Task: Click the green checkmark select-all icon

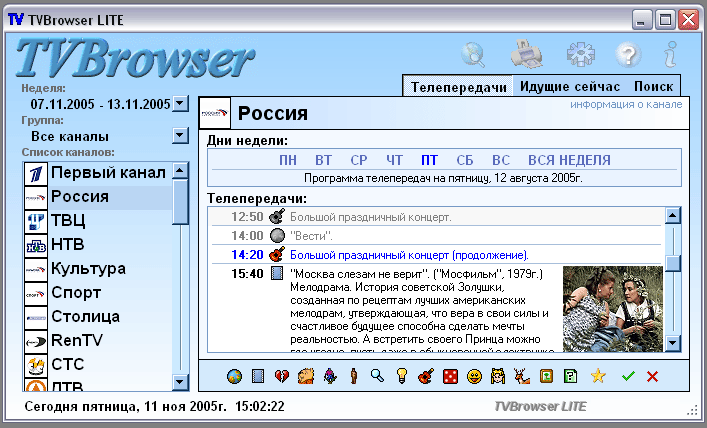Action: point(628,376)
